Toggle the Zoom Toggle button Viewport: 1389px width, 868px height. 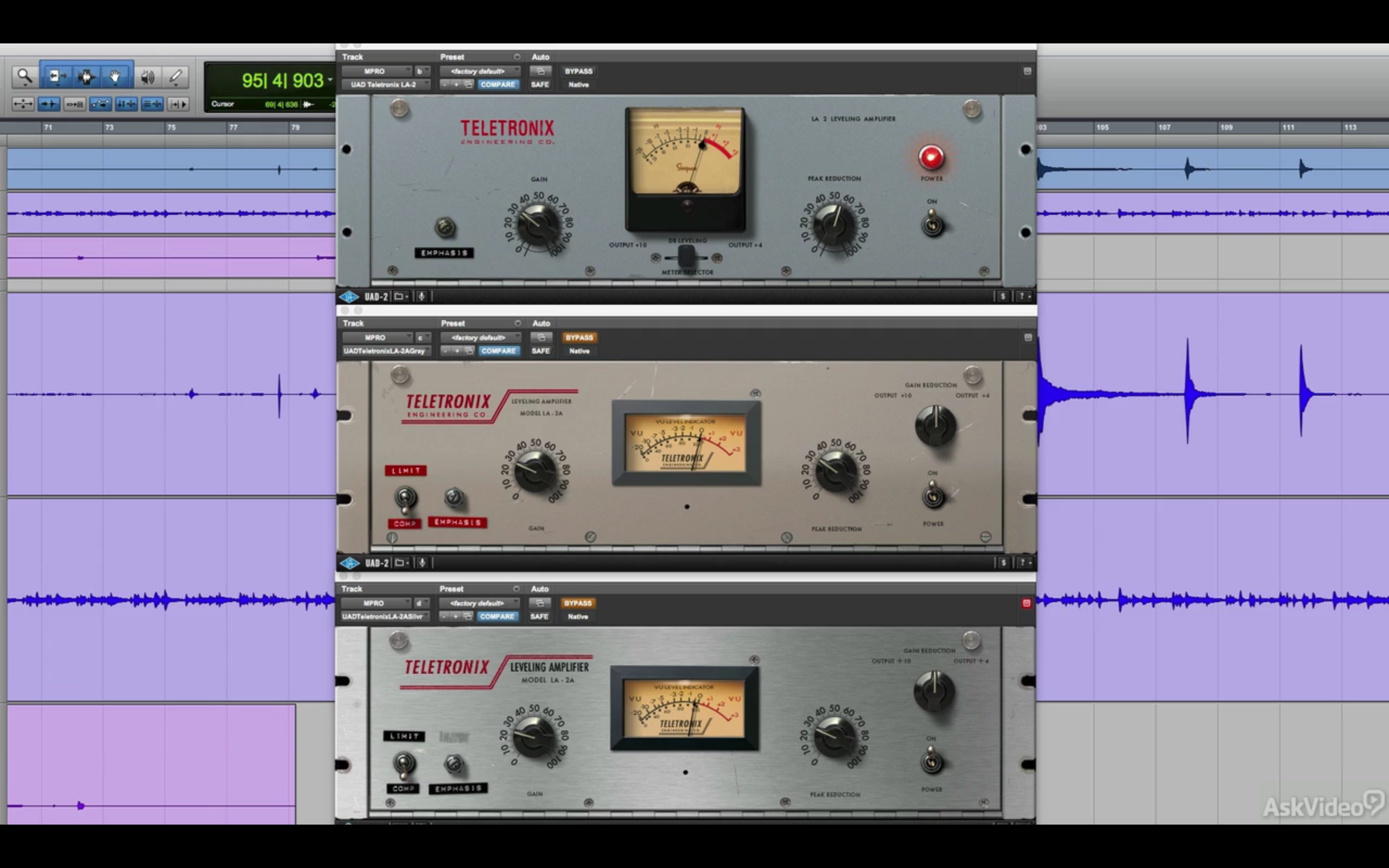(23, 104)
